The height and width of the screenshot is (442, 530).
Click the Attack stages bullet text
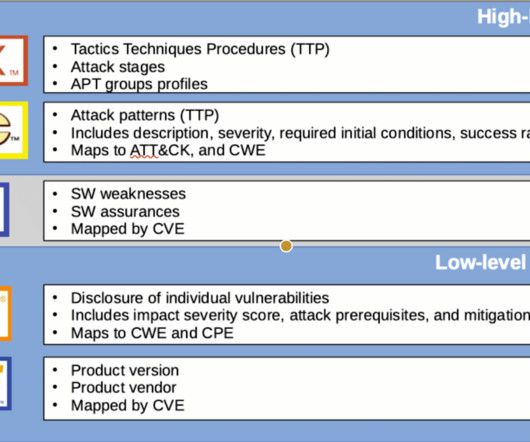click(x=118, y=67)
